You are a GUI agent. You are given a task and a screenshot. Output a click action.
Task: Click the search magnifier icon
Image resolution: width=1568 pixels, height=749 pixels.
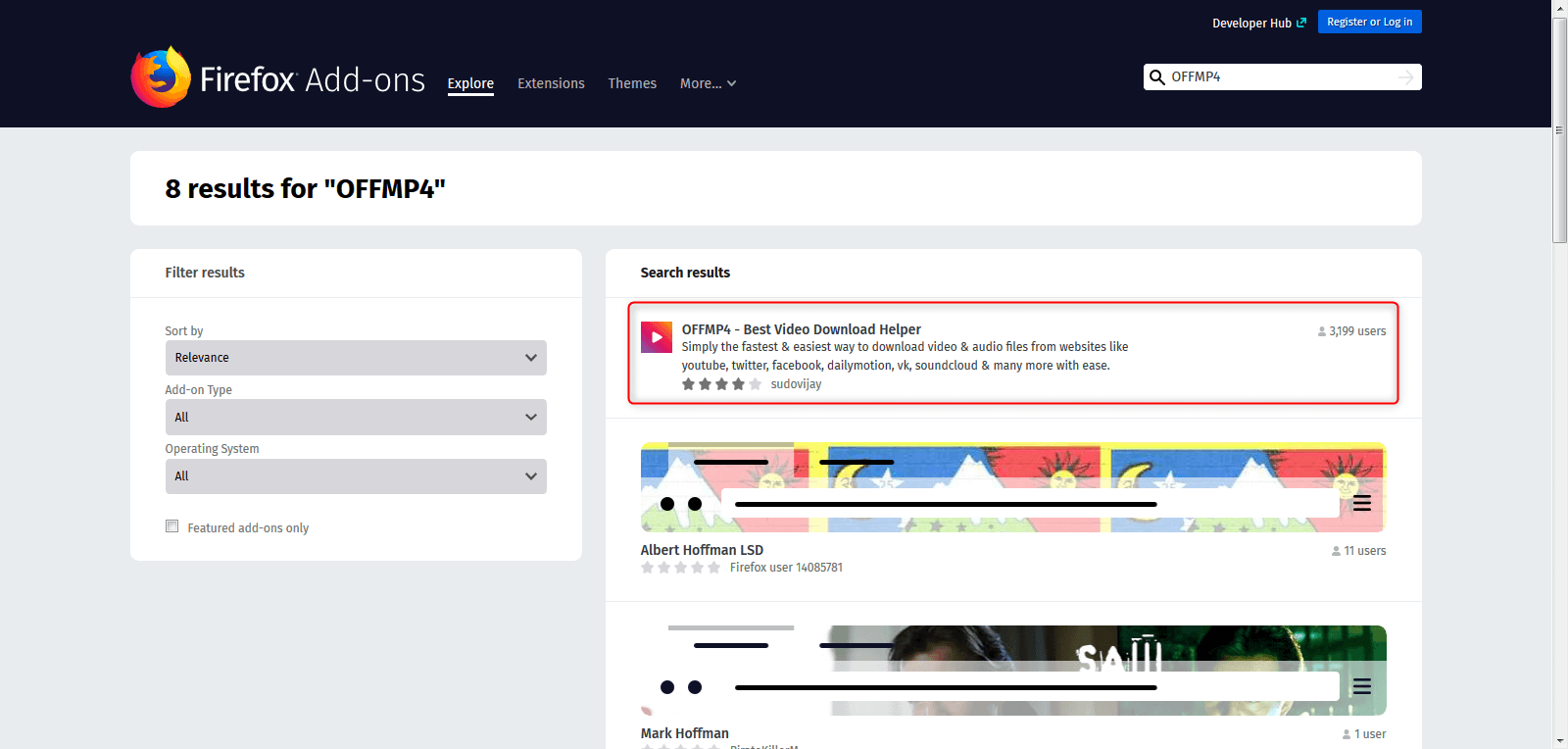point(1157,77)
